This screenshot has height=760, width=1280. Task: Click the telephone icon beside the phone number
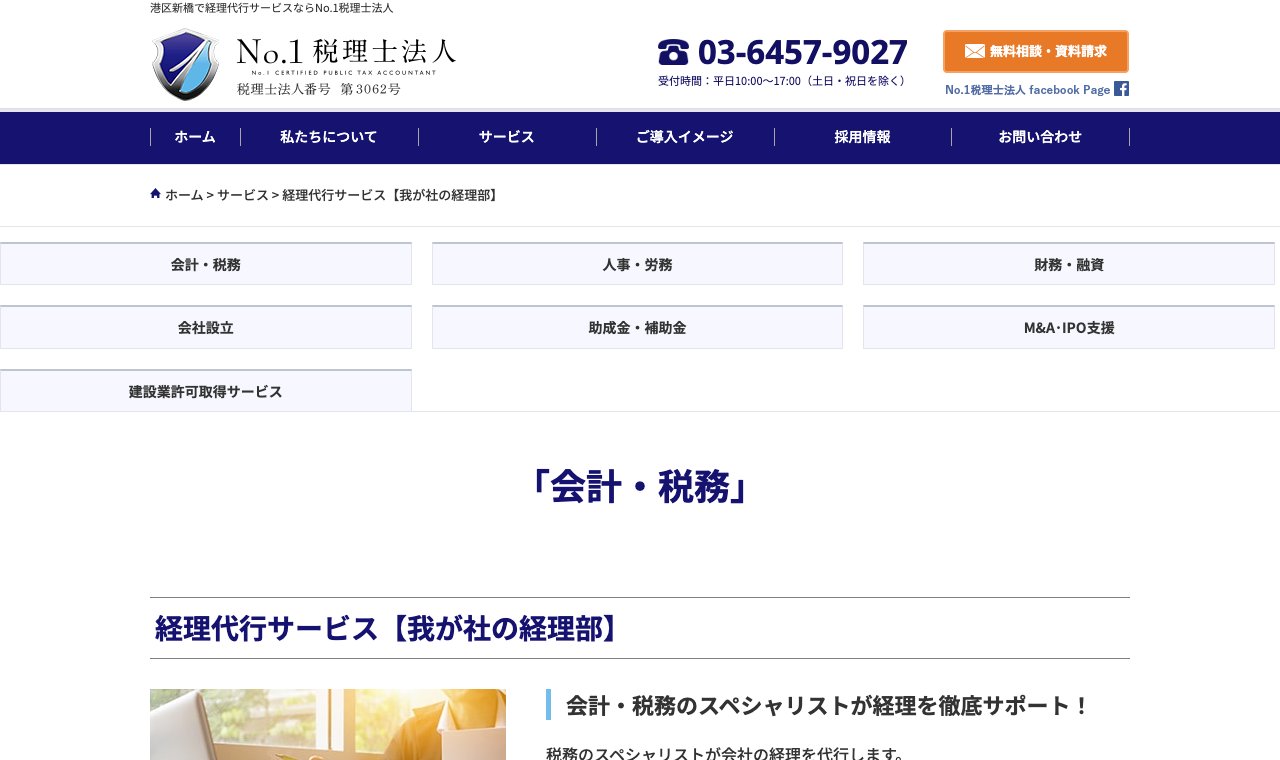(x=674, y=52)
